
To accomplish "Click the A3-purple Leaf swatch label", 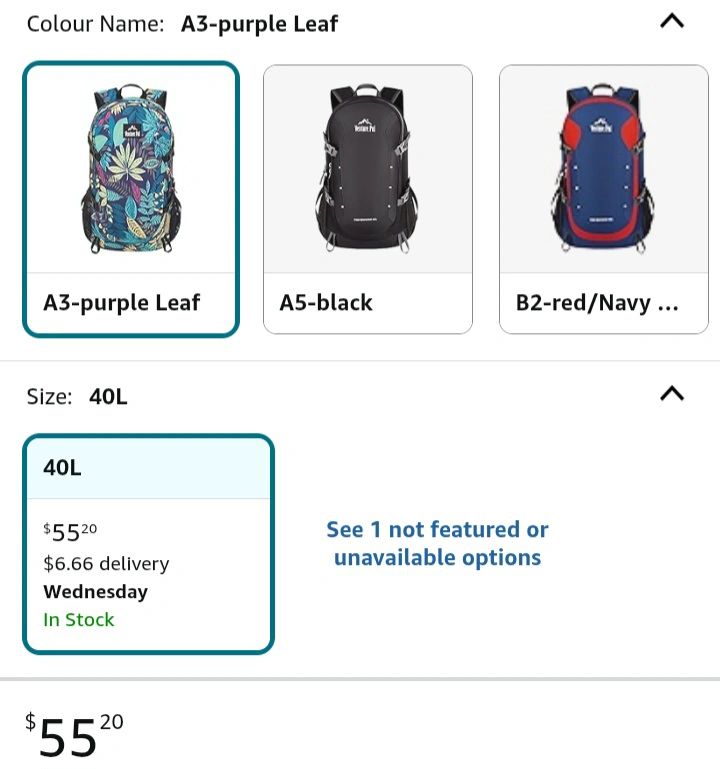I will click(122, 302).
